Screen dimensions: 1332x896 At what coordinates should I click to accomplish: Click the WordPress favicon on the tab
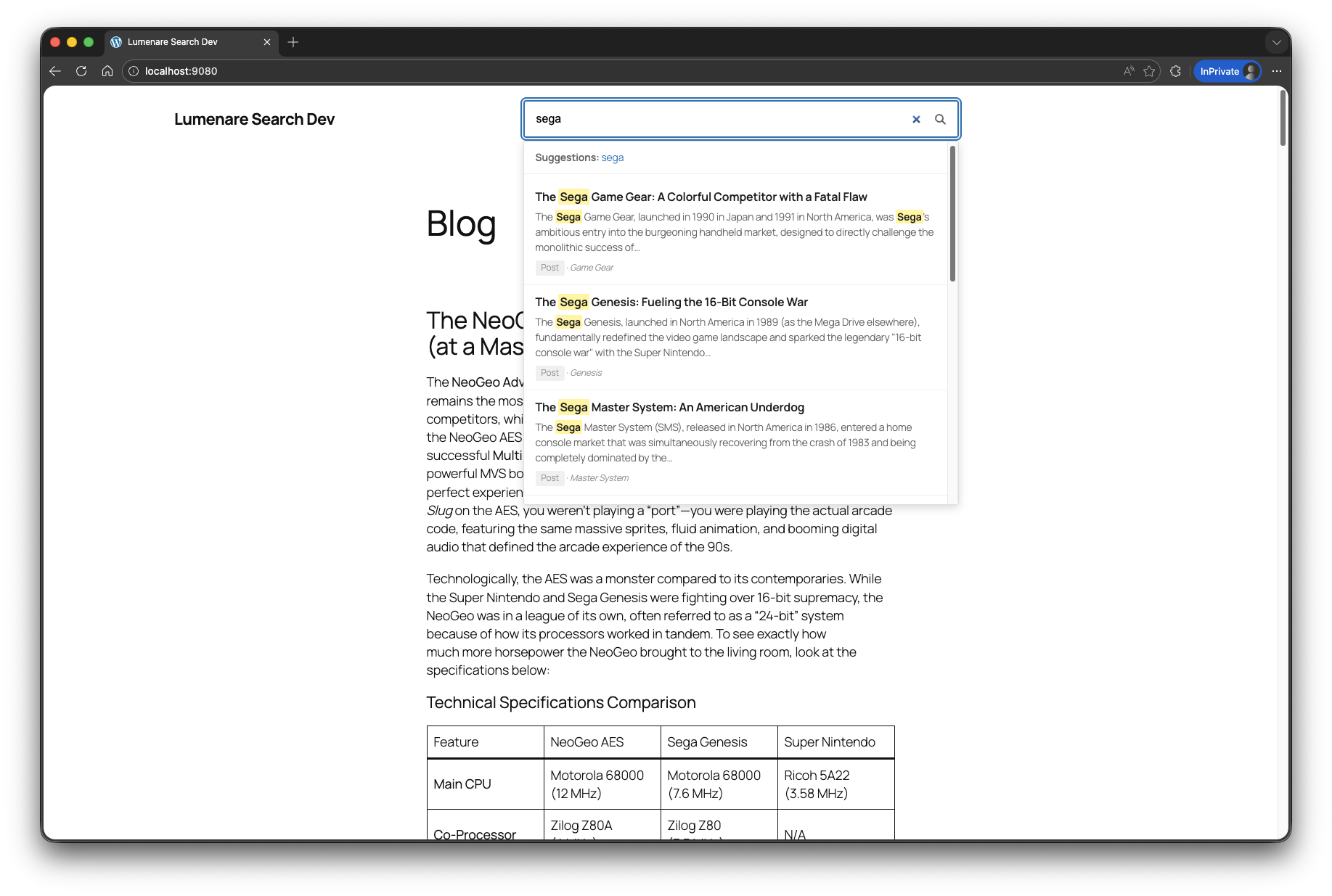[x=116, y=42]
